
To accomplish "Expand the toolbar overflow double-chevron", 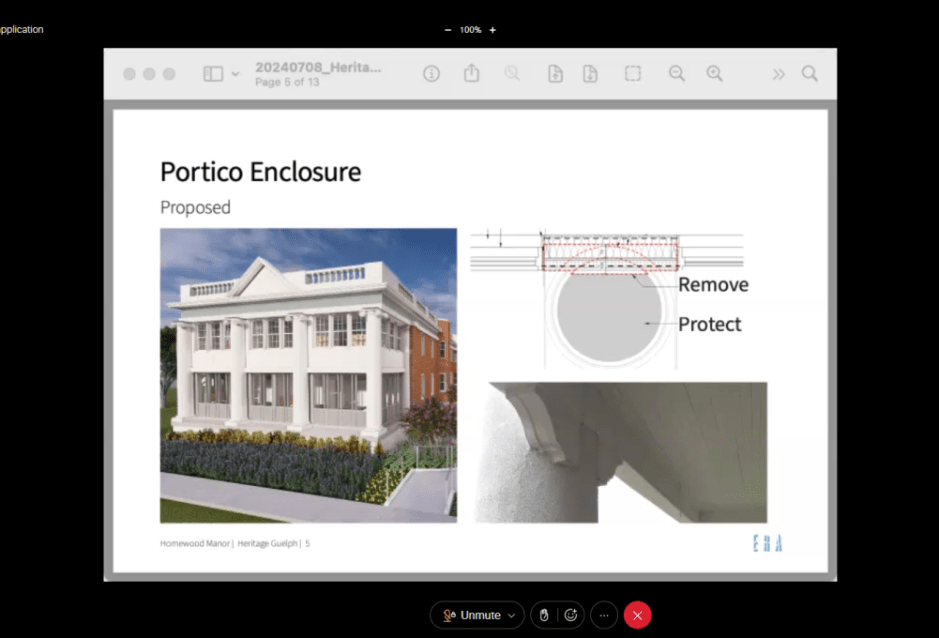I will [x=779, y=74].
